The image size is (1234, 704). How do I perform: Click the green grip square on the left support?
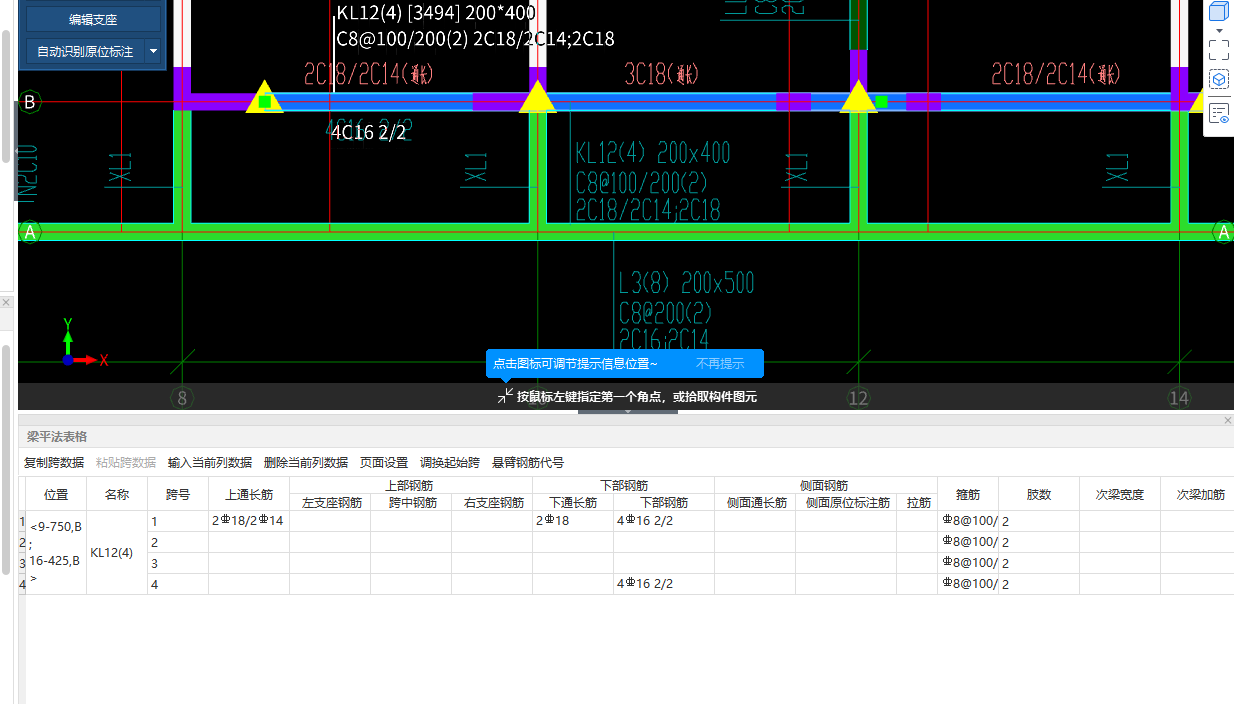click(x=264, y=102)
